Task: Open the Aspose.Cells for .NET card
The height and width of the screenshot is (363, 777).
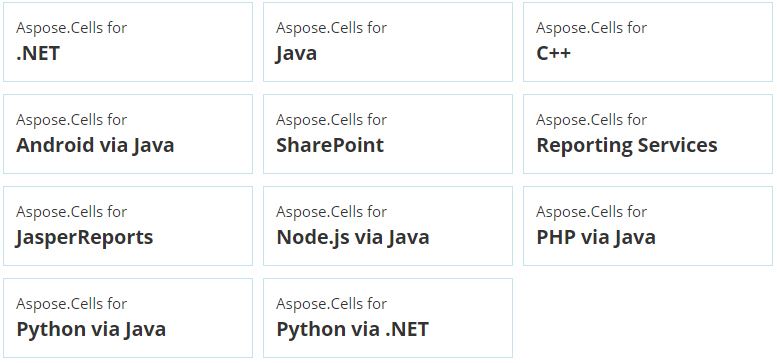Action: pos(128,42)
